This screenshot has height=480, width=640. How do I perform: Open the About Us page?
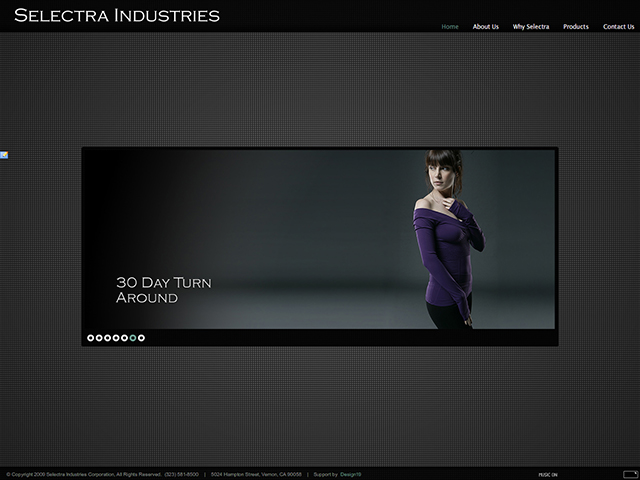click(485, 27)
